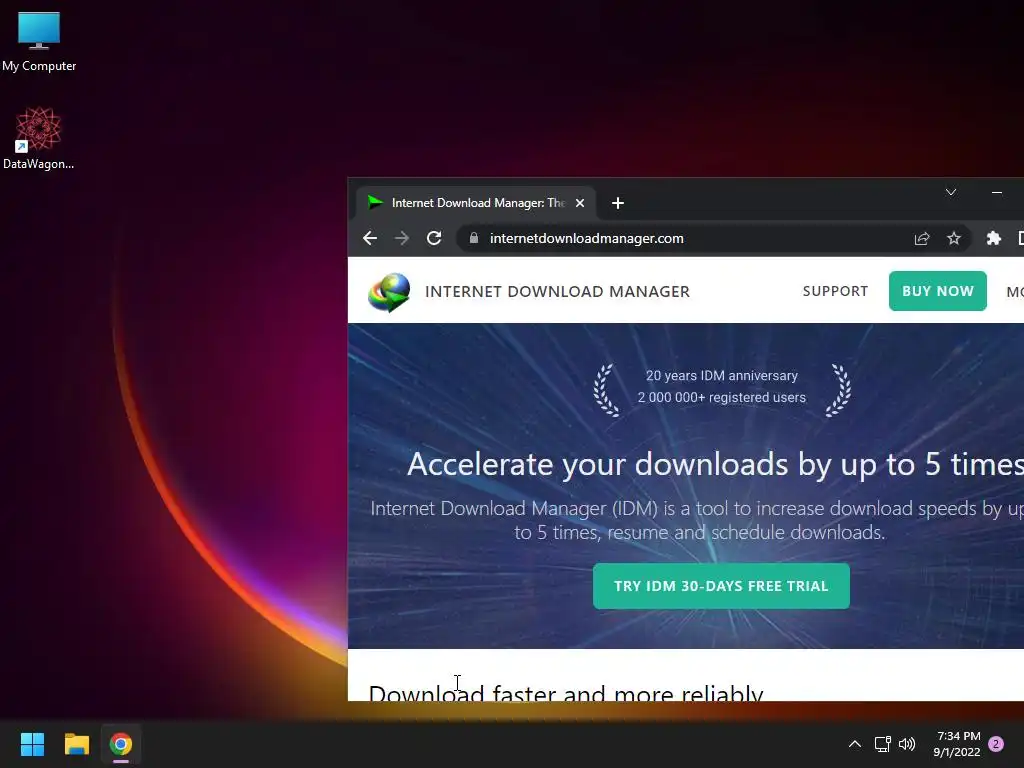Open network status tray icon
1024x768 pixels.
click(x=882, y=744)
